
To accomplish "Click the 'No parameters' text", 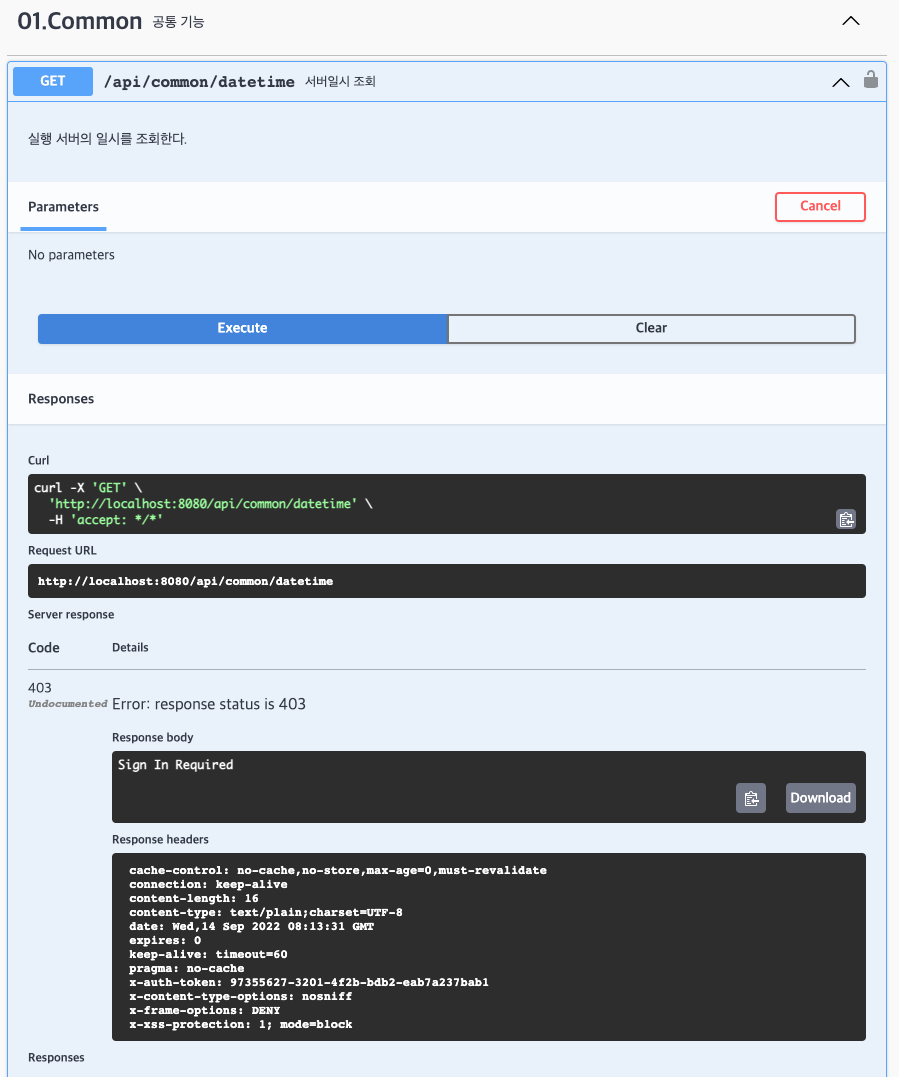I will click(x=71, y=255).
